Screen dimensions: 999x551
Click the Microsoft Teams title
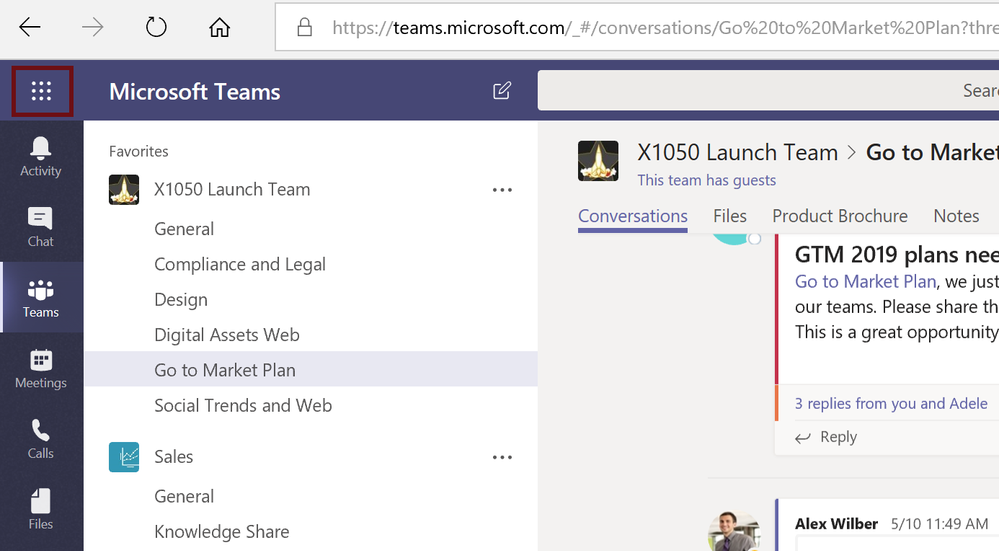(195, 92)
